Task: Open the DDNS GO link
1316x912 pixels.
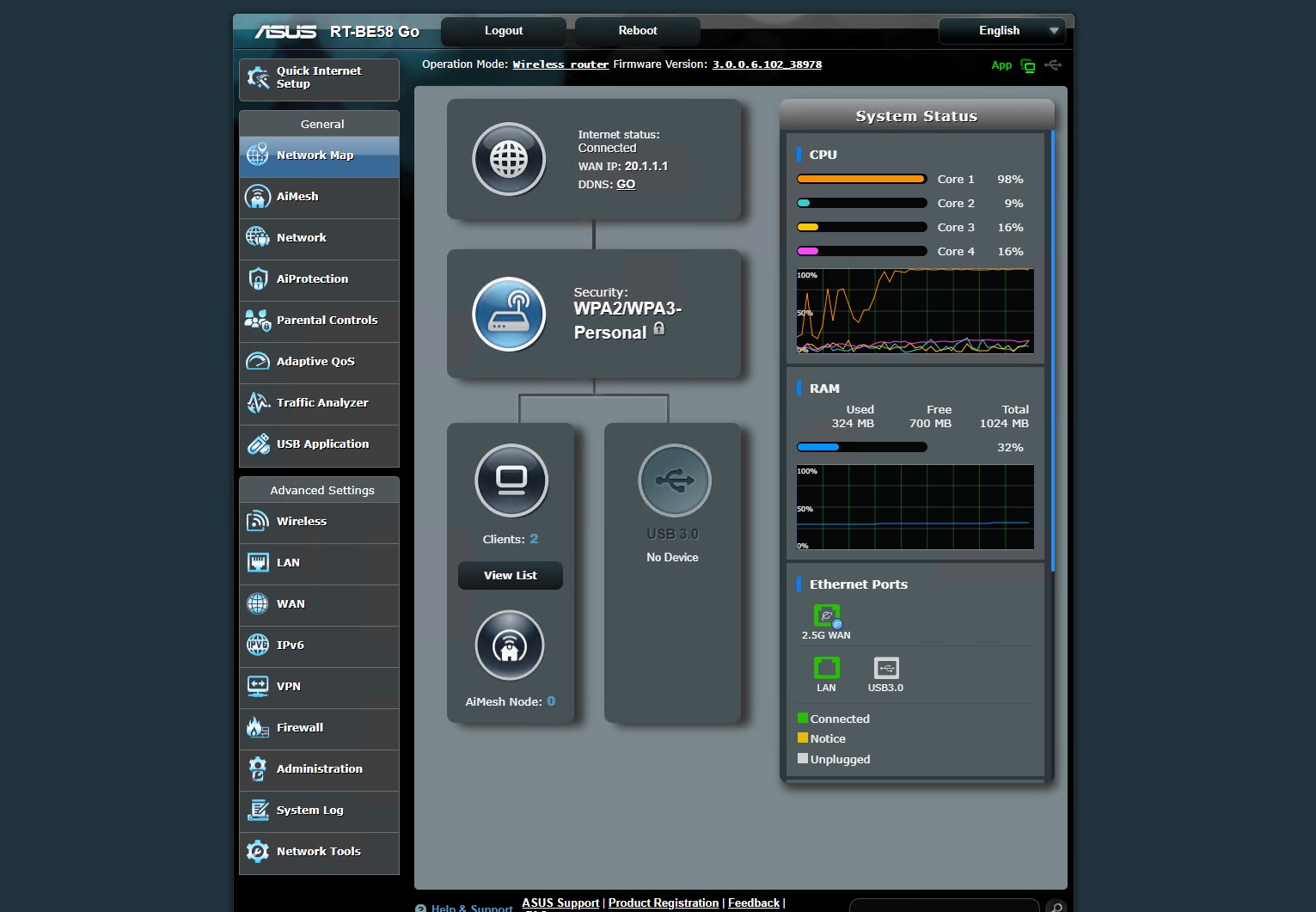Action: click(626, 184)
